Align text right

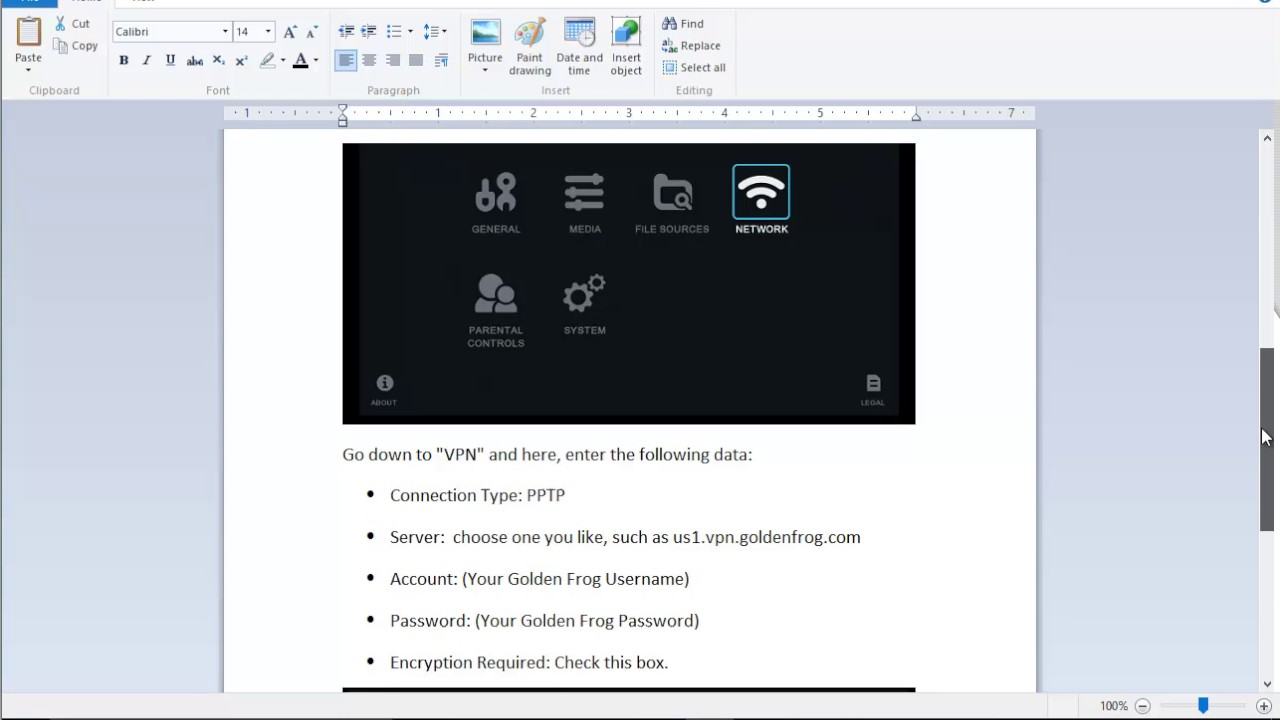coord(393,61)
